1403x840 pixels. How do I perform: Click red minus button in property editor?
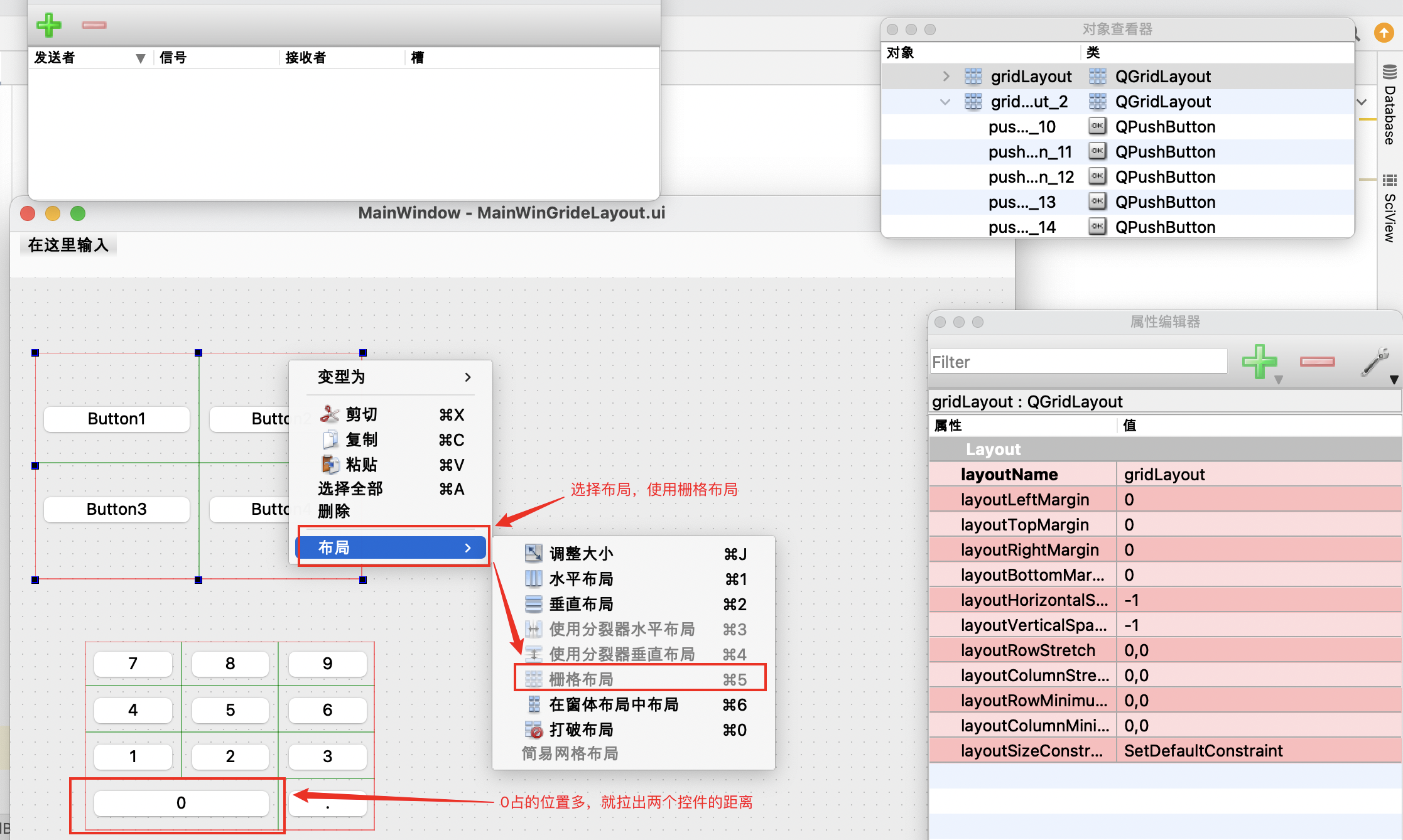[x=1317, y=361]
